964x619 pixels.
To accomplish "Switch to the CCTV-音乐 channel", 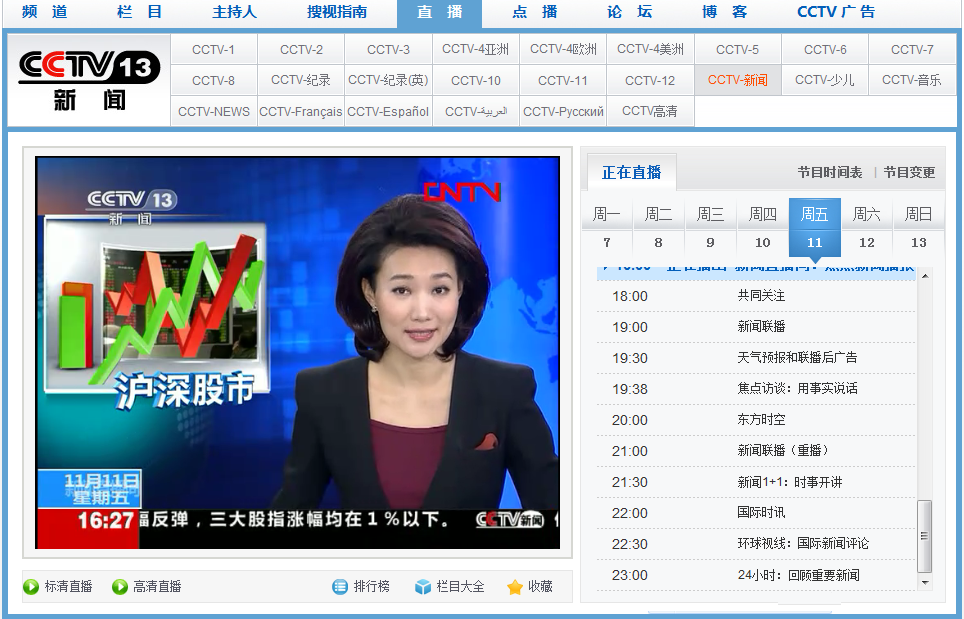I will pyautogui.click(x=912, y=81).
